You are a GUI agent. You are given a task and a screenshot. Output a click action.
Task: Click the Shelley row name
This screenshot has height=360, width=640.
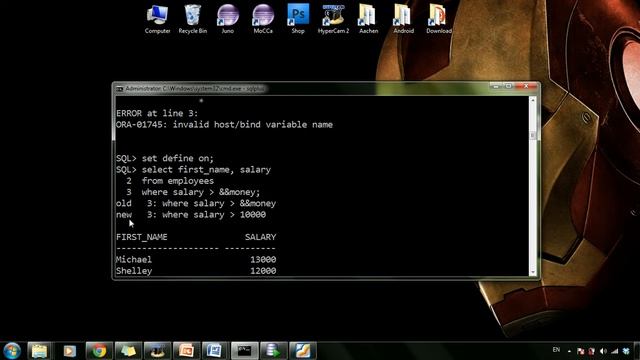pos(134,271)
